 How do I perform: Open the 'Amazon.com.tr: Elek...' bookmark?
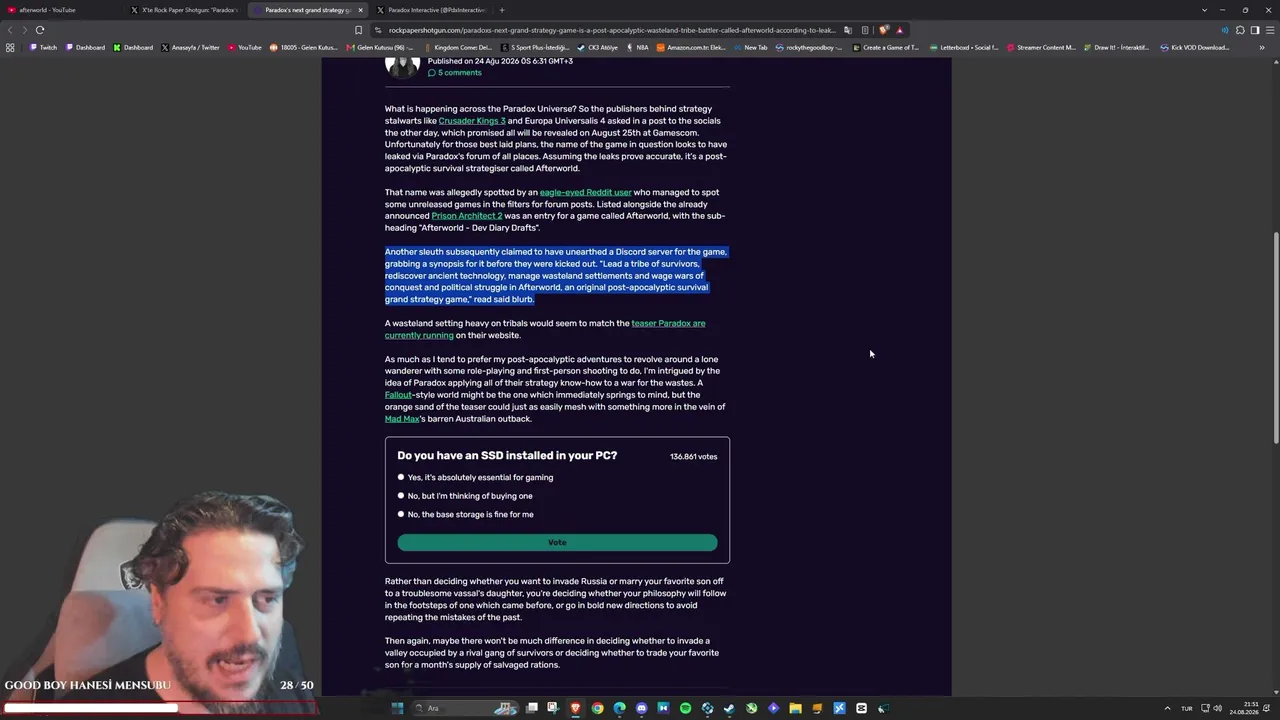(691, 47)
